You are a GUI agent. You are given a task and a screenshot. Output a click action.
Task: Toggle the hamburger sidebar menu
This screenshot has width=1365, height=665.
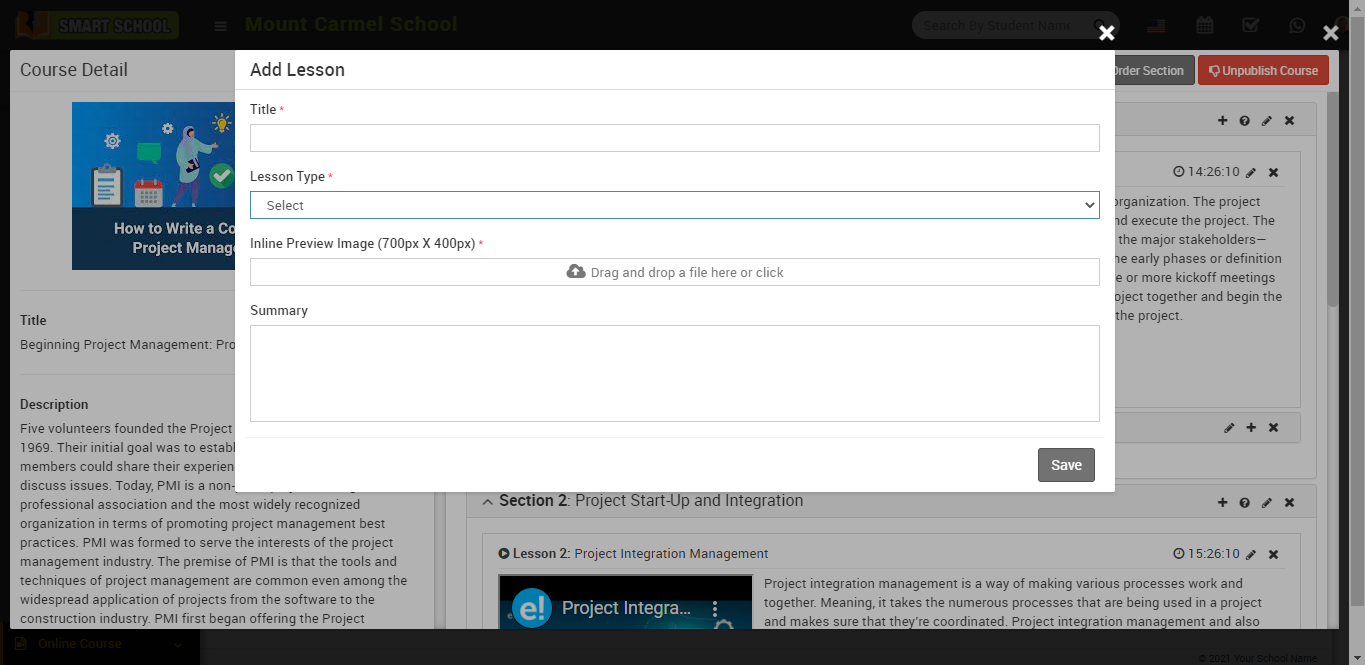pyautogui.click(x=221, y=26)
